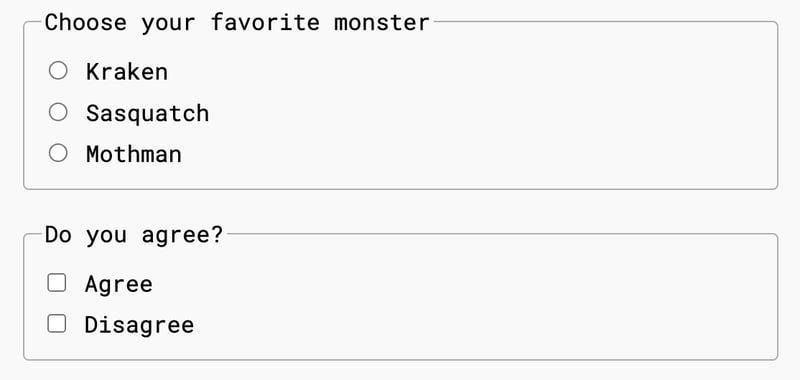
Task: Click the word 'your' in the first legend
Action: coord(168,23)
